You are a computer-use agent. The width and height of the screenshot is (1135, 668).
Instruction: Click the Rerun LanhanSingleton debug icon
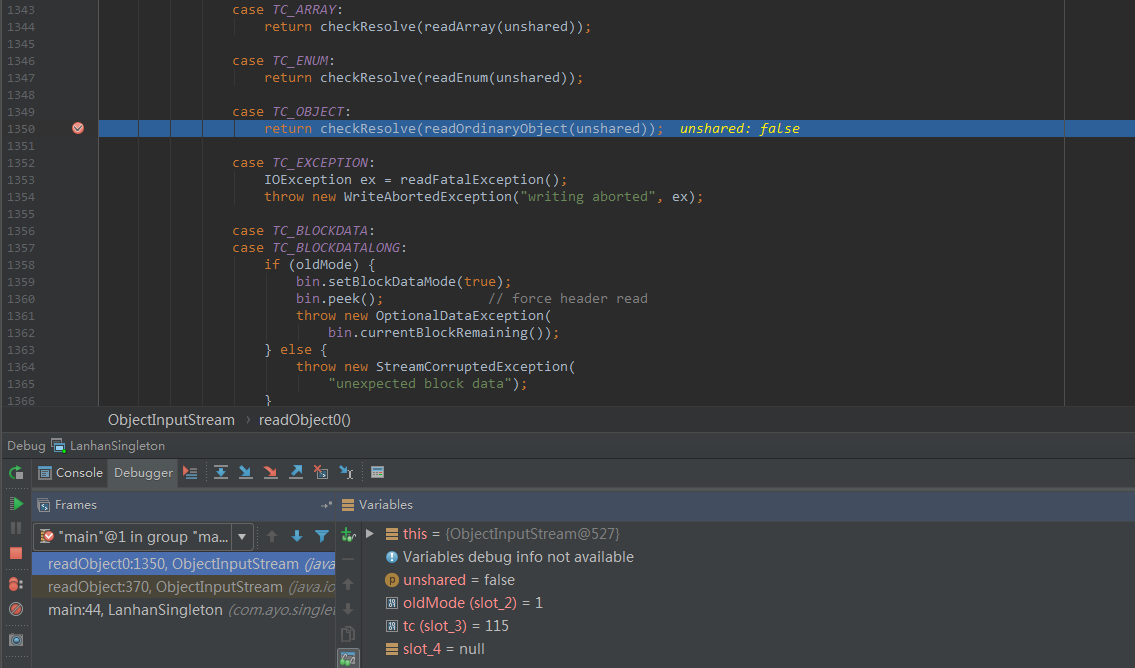coord(16,473)
